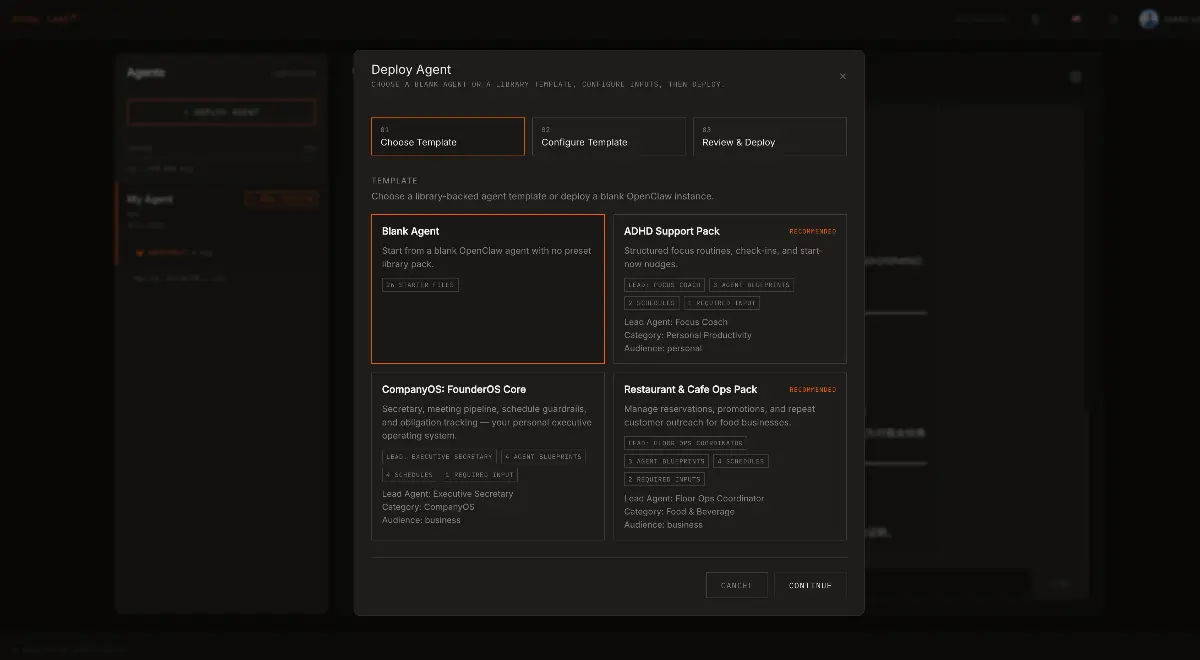Click the 26 Starter Files tag
1200x660 pixels.
coord(420,285)
